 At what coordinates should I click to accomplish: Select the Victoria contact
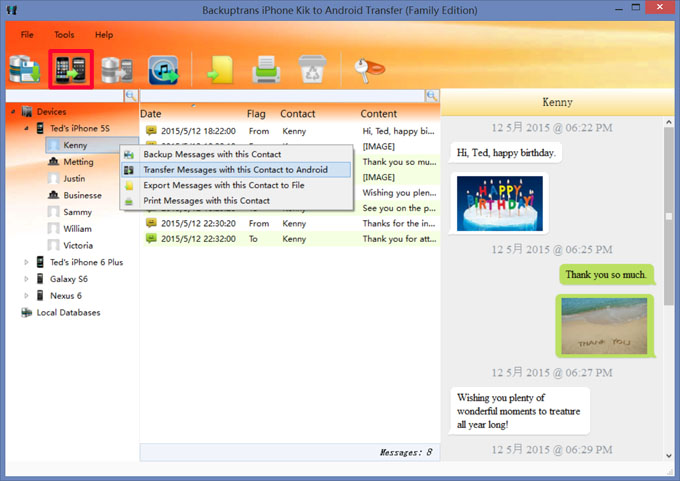[x=78, y=245]
